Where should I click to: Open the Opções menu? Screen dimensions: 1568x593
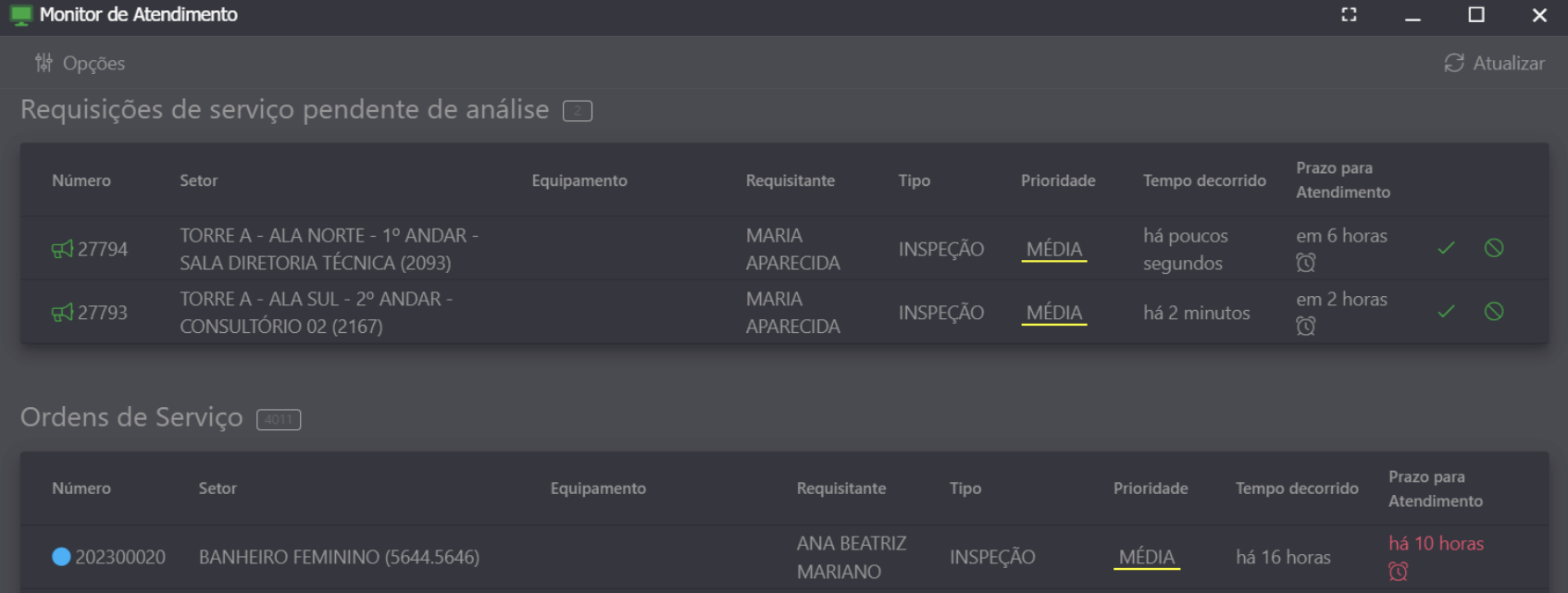click(93, 63)
